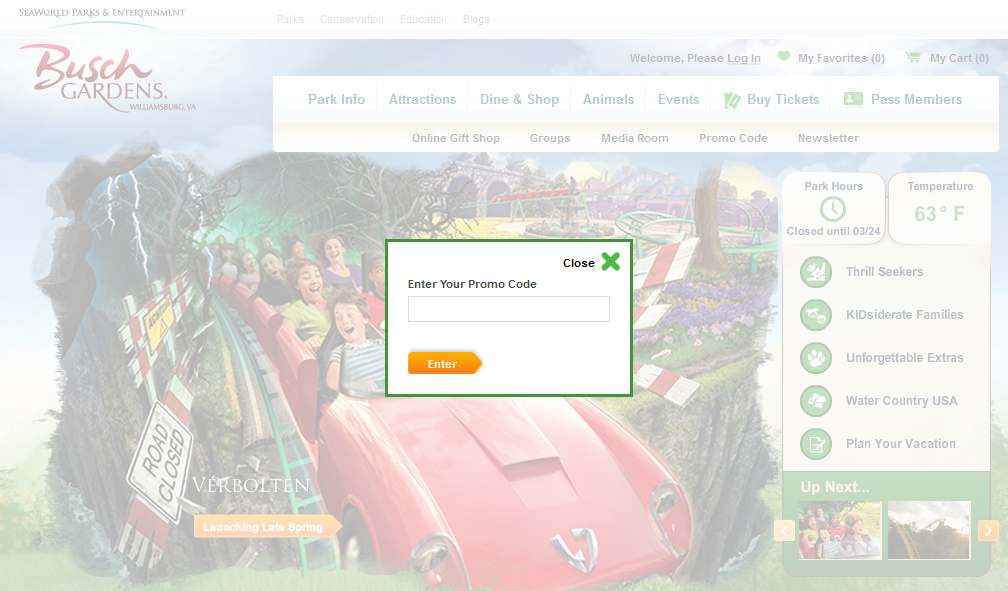Close the promo code popup with green X
This screenshot has width=1008, height=591.
611,261
